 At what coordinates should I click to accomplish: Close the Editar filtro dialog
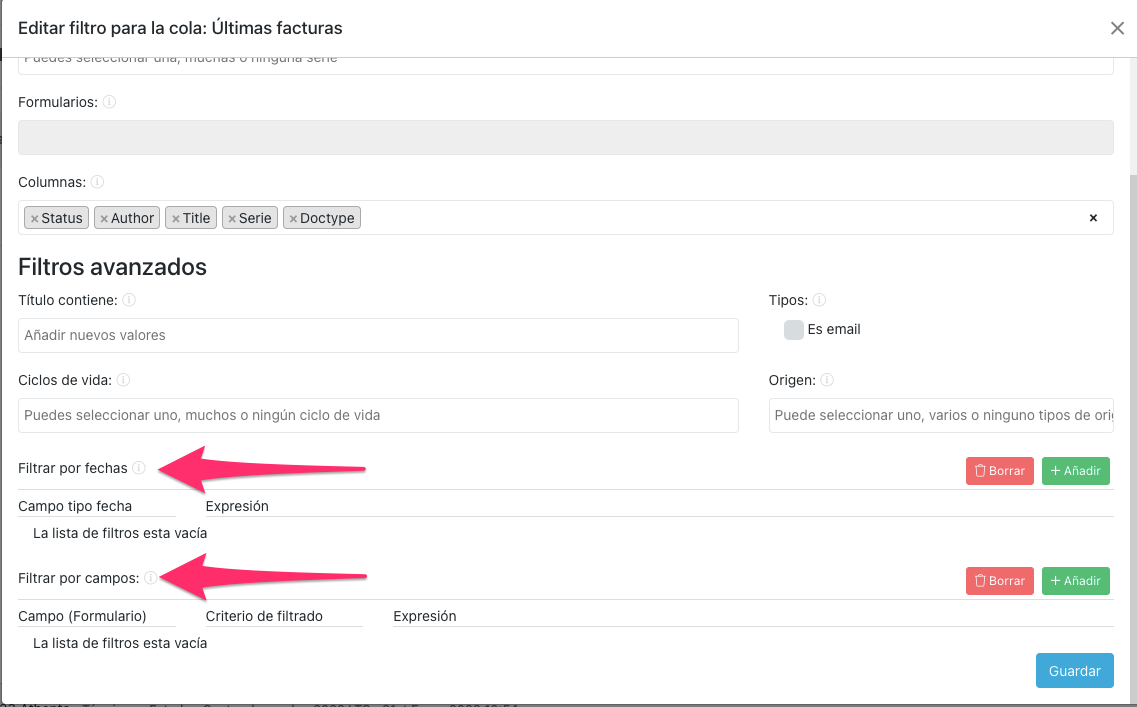point(1117,29)
